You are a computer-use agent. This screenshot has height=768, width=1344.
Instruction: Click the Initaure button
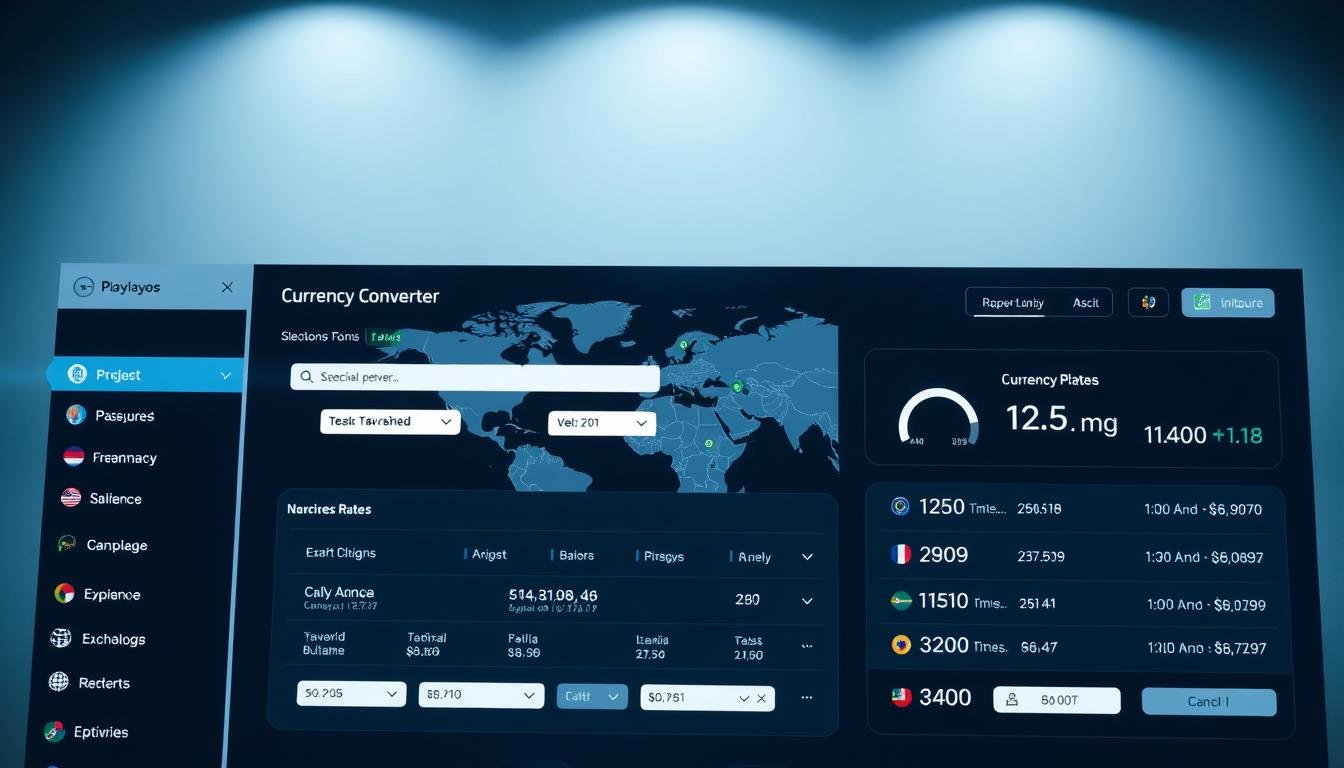(x=1228, y=303)
